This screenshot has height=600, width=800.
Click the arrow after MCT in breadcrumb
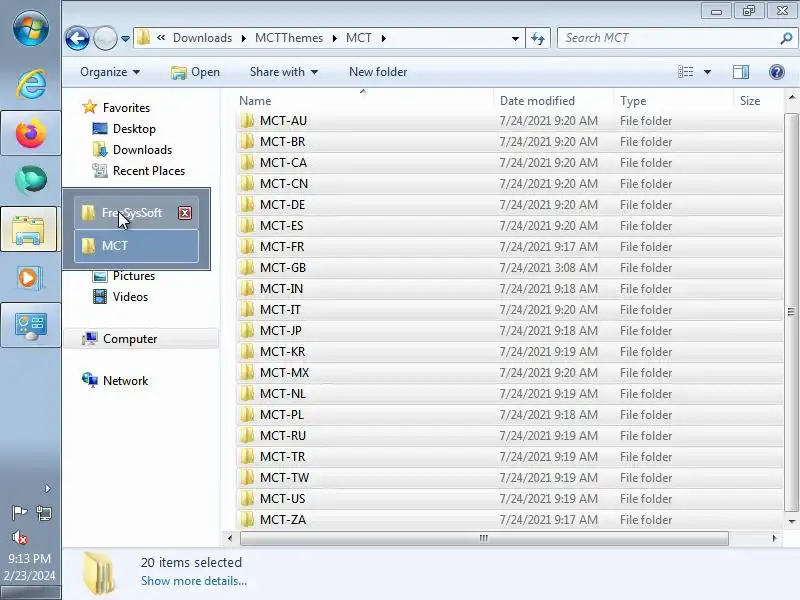click(383, 39)
